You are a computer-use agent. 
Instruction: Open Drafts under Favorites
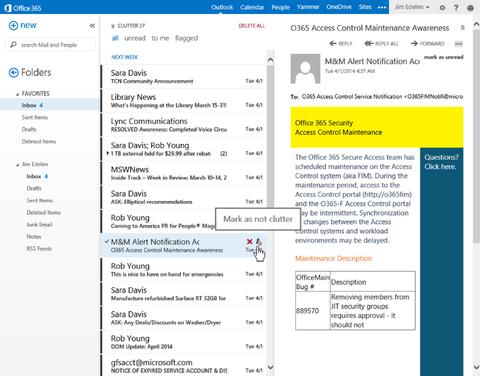click(x=29, y=129)
